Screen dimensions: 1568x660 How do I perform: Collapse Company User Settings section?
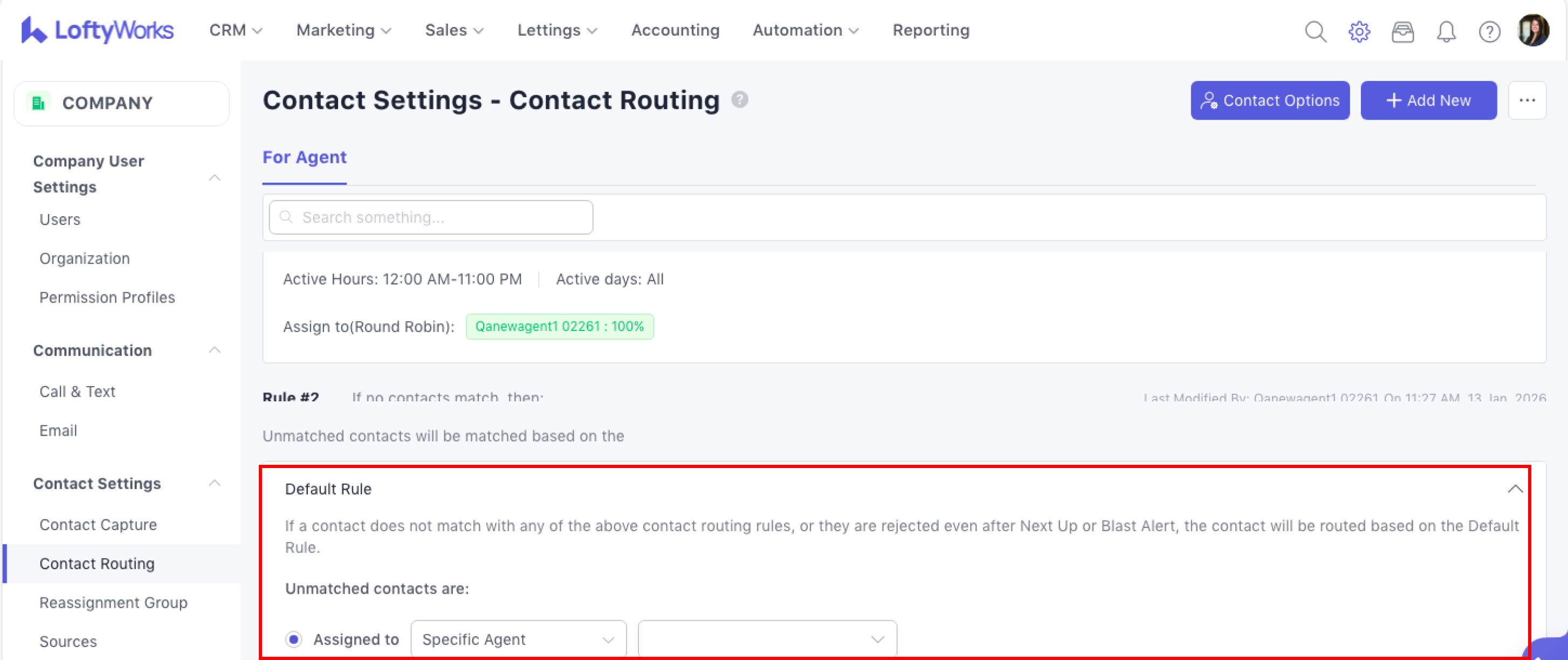point(214,177)
